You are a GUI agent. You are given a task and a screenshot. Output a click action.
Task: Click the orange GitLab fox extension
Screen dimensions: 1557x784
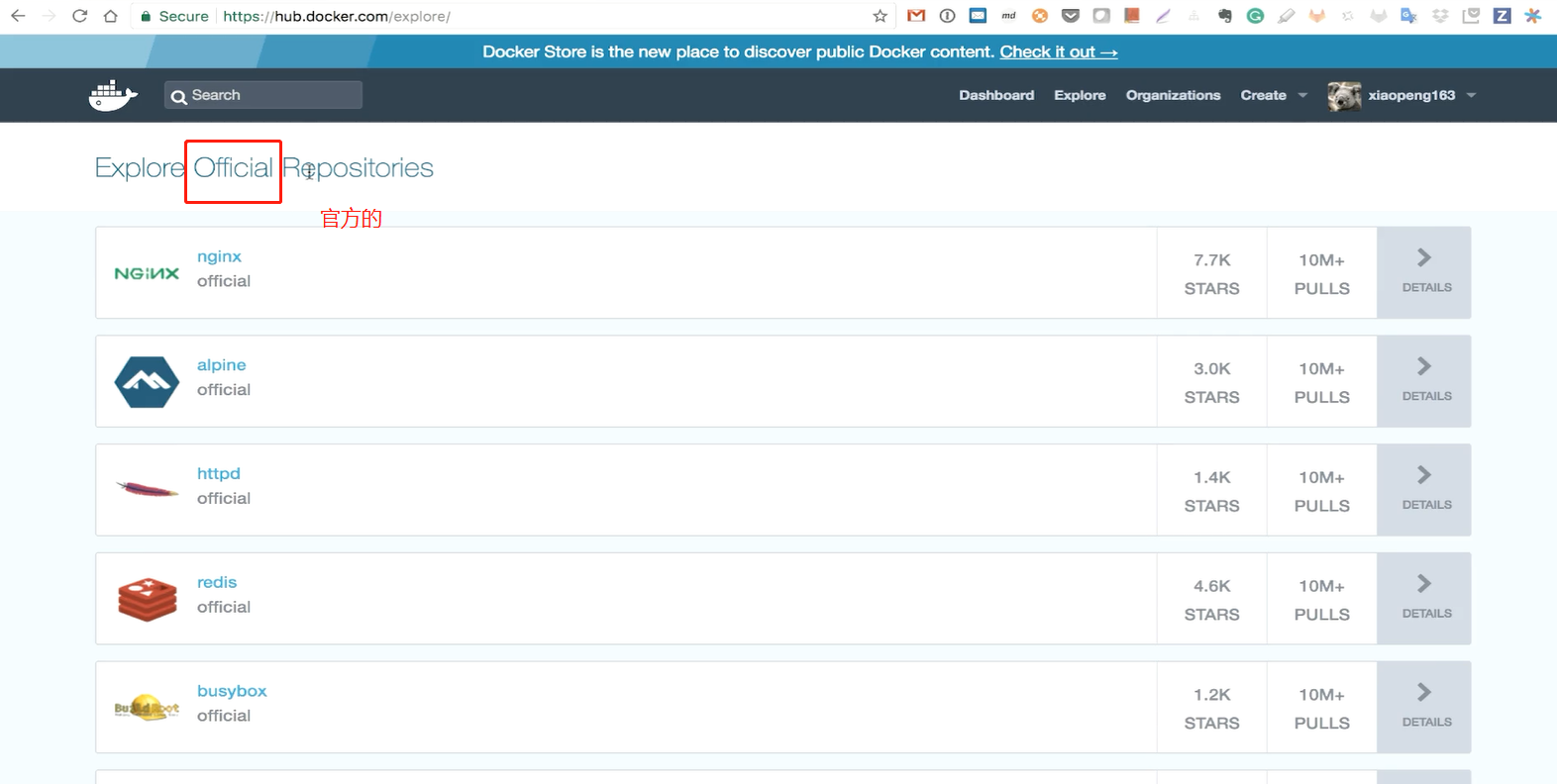1316,16
